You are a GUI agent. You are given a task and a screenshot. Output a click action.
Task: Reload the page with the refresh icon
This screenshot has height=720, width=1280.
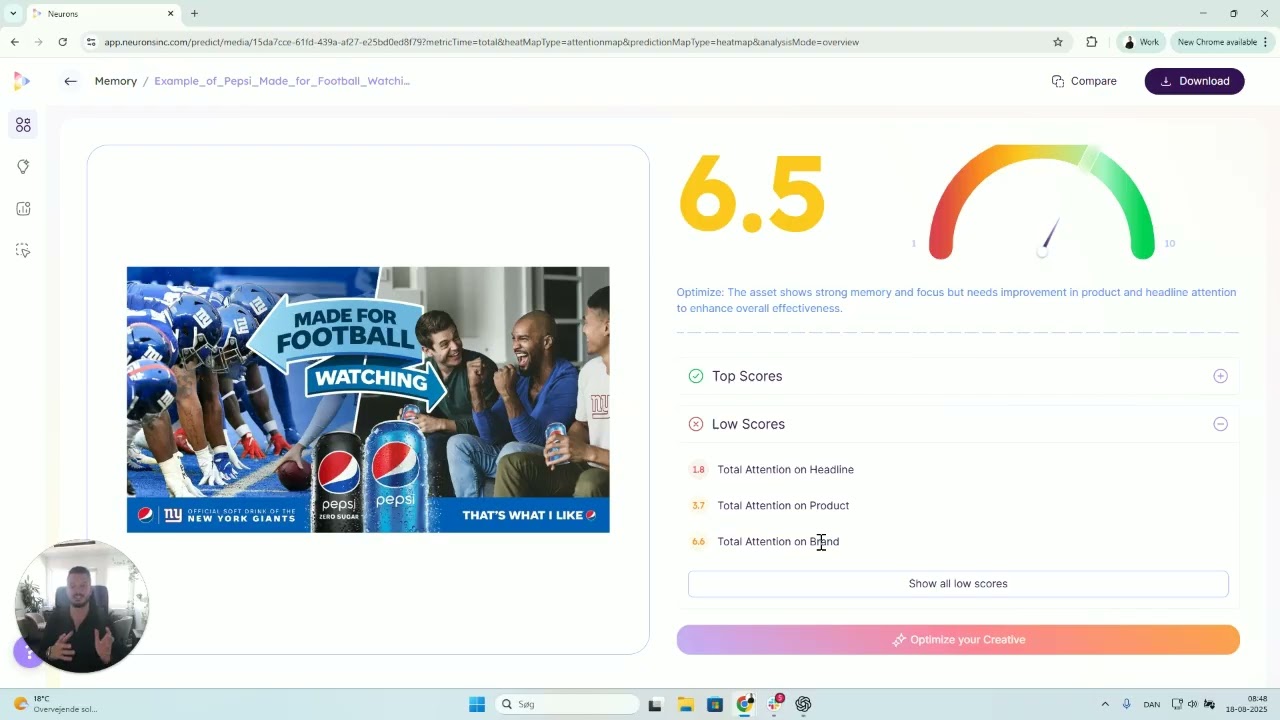point(63,42)
